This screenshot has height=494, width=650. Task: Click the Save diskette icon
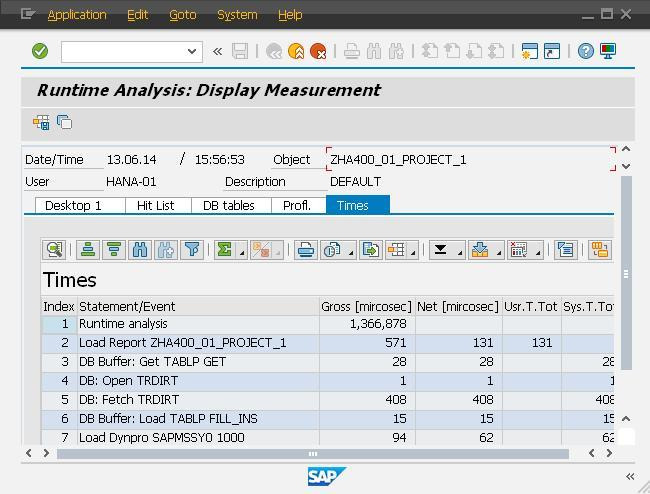pyautogui.click(x=240, y=51)
